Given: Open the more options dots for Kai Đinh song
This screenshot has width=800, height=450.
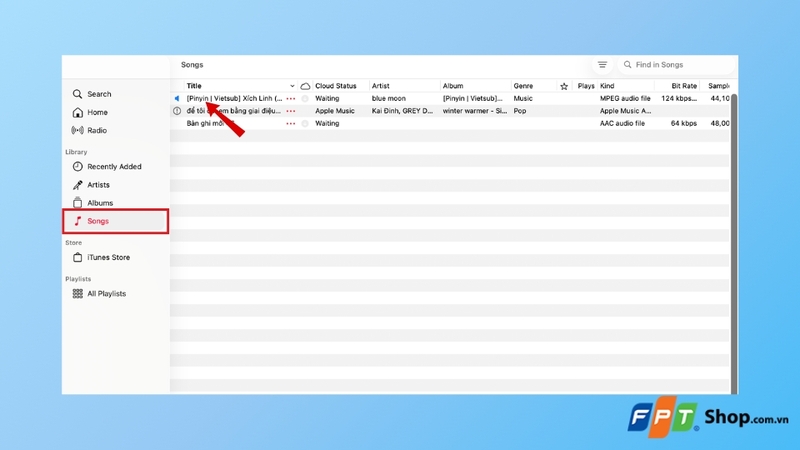Looking at the screenshot, I should (x=291, y=111).
